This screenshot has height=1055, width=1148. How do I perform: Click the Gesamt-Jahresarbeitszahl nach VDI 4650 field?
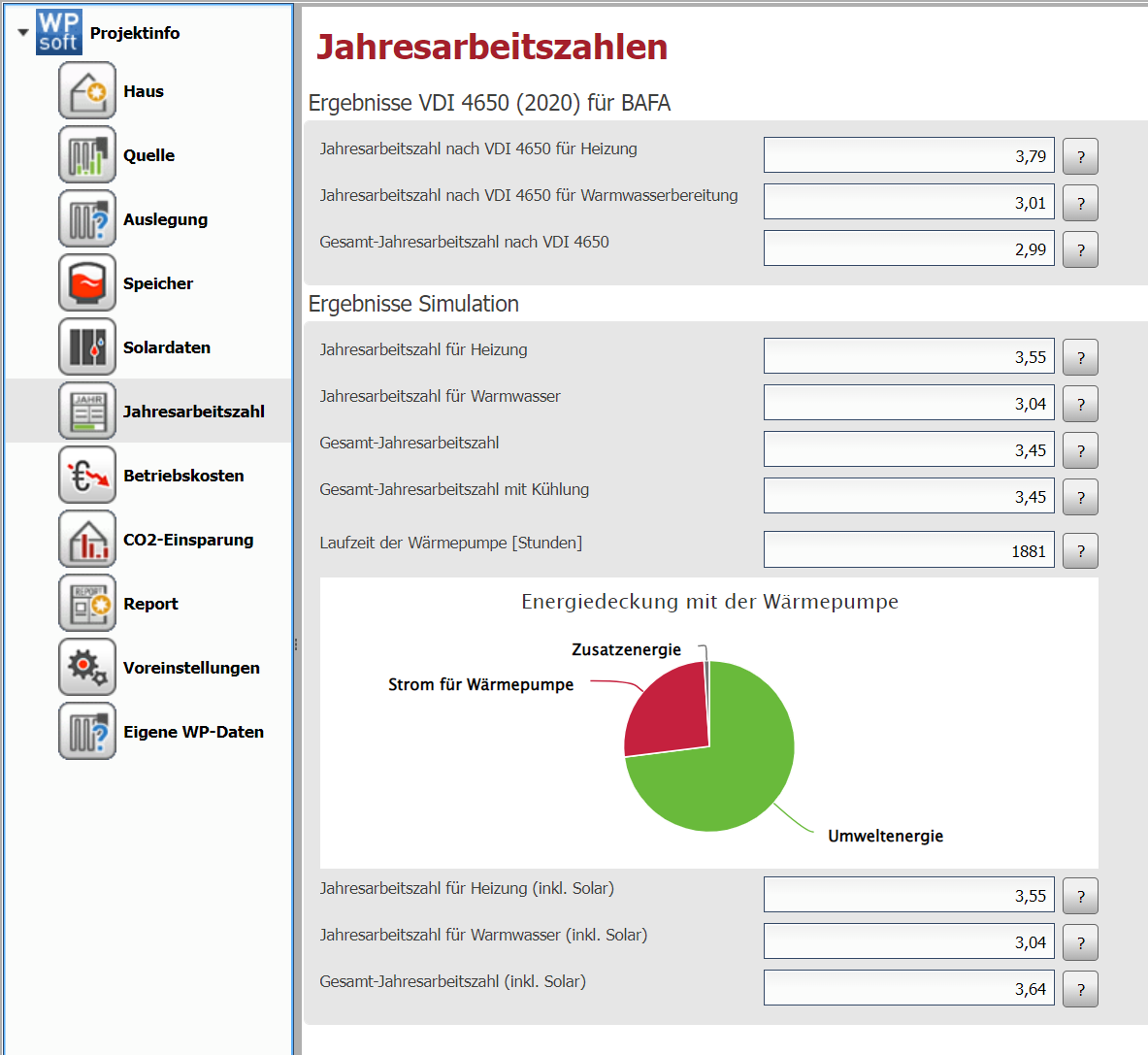[908, 249]
